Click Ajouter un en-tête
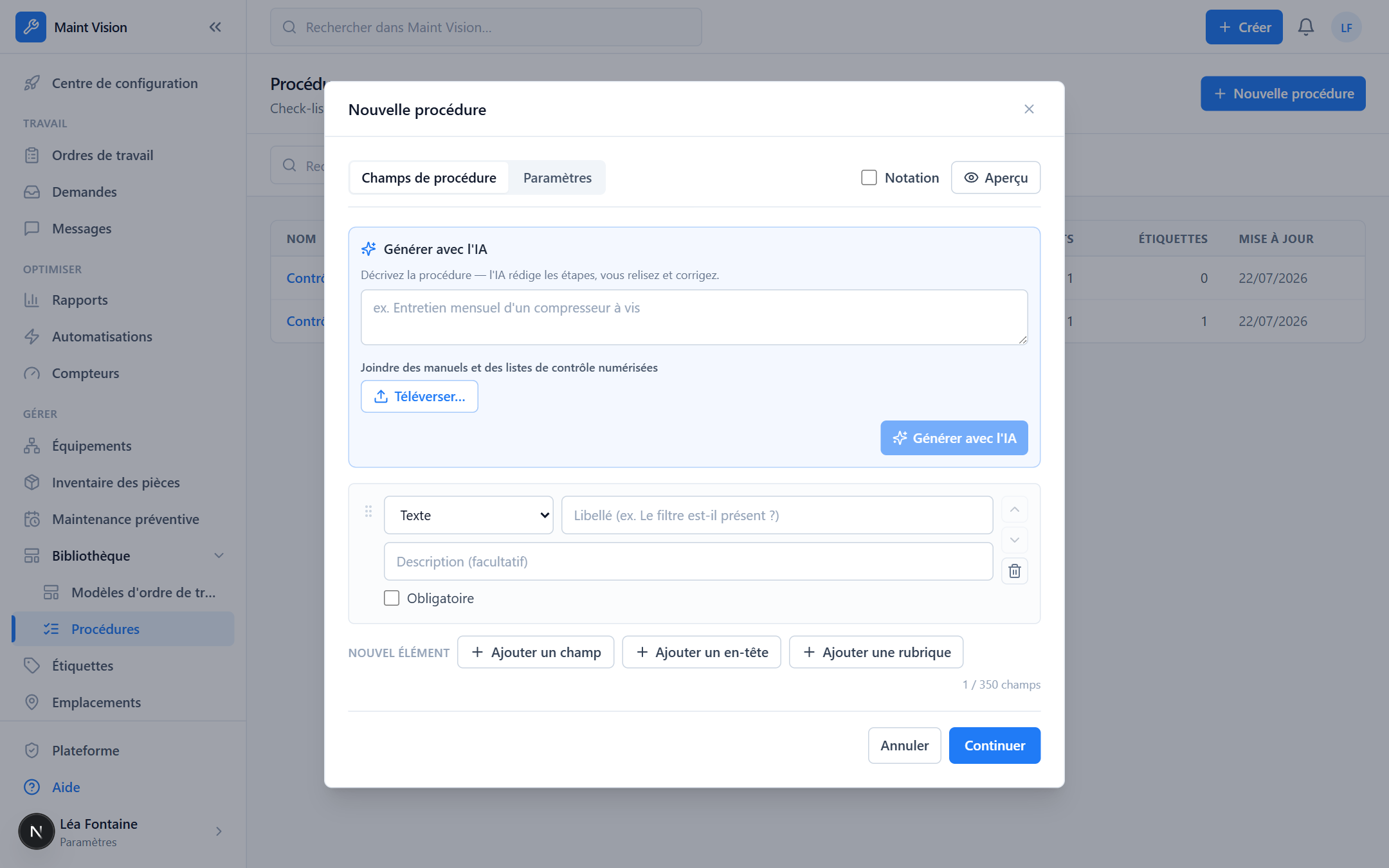 pyautogui.click(x=702, y=652)
